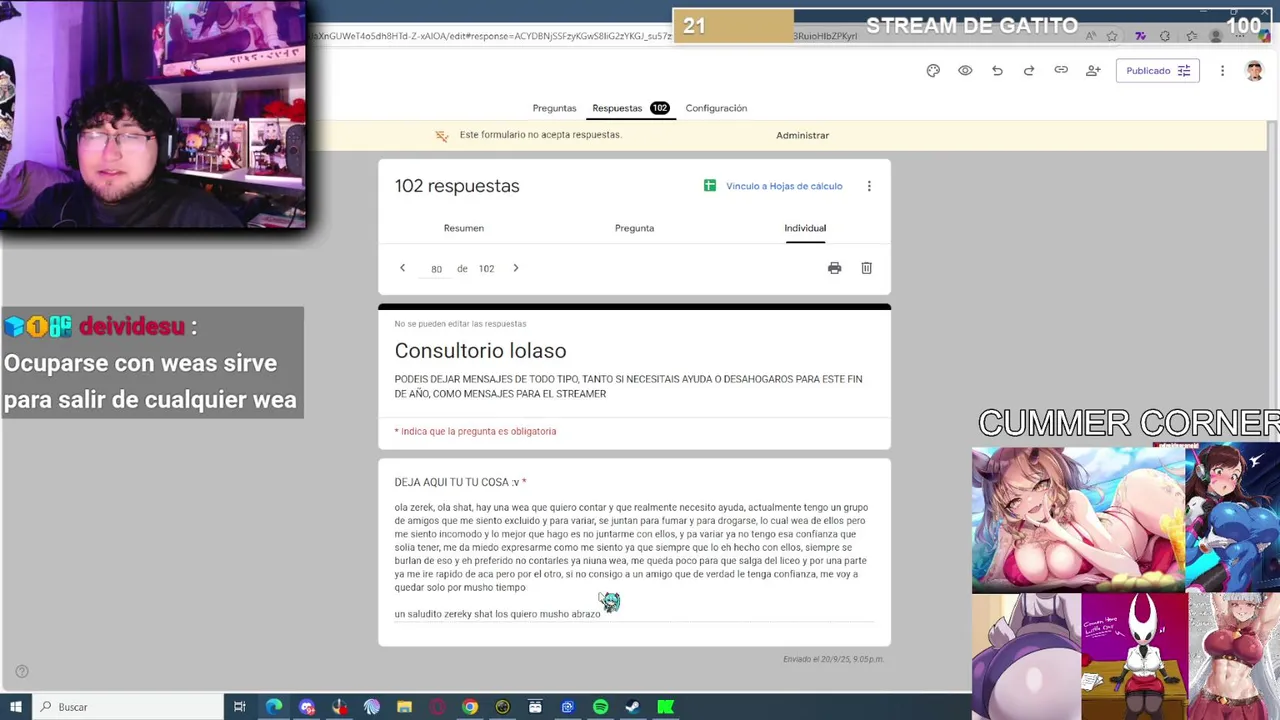
Task: Click the '102 respuestas' heading
Action: point(457,186)
